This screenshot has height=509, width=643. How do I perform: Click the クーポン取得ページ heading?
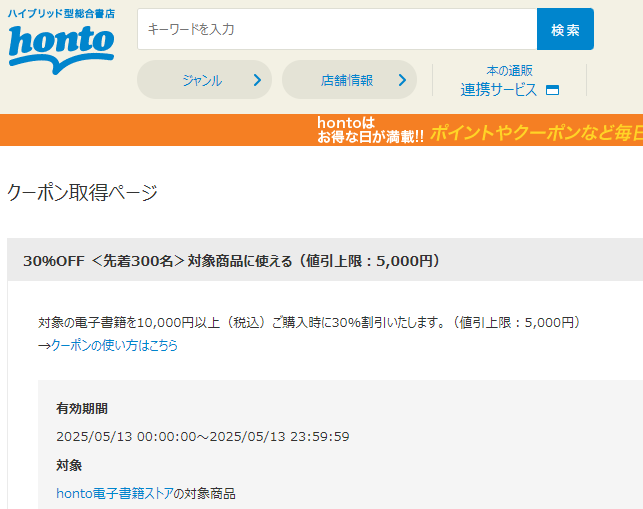point(82,192)
